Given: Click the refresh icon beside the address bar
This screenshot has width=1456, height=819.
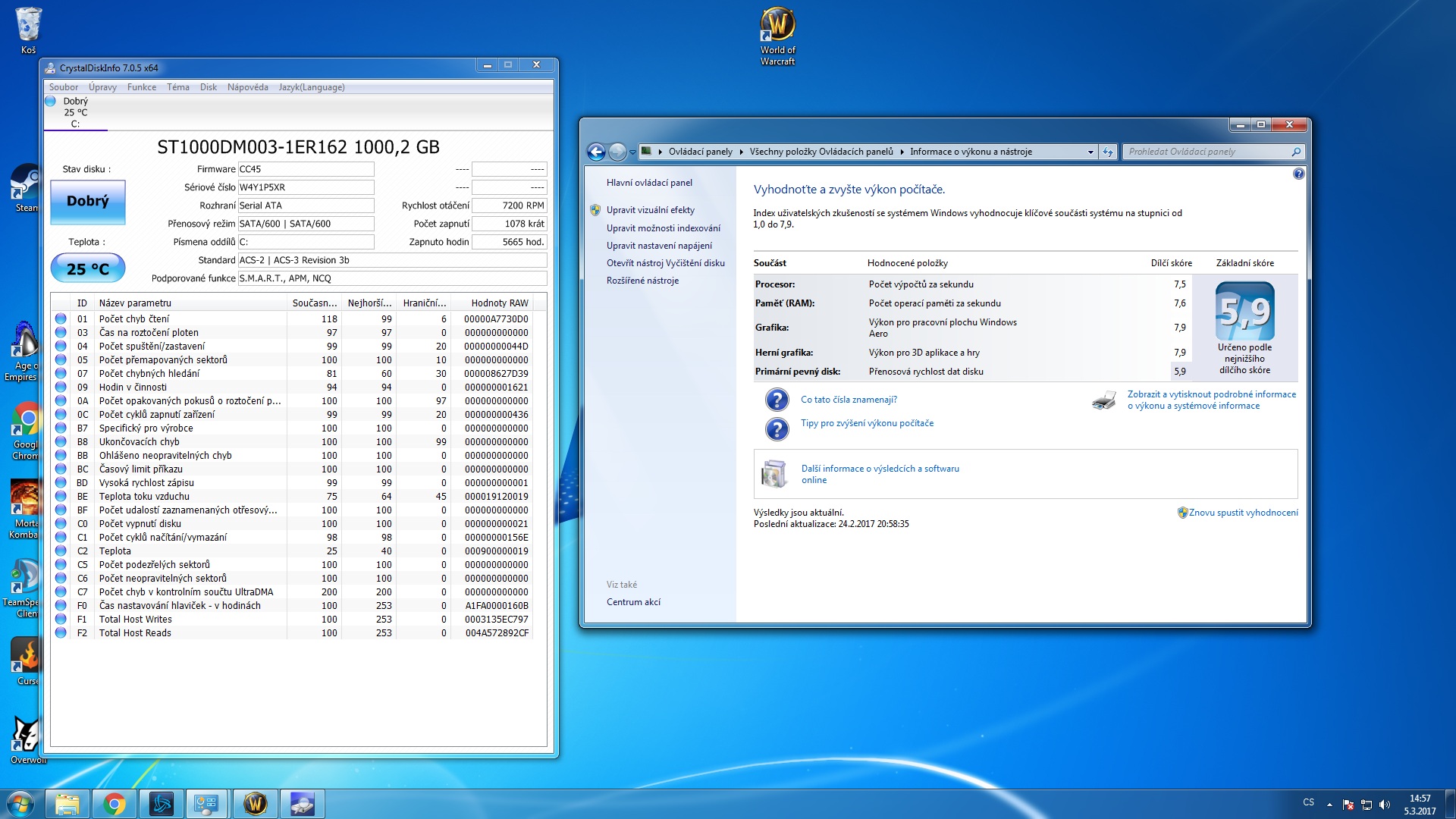Looking at the screenshot, I should tap(1108, 152).
